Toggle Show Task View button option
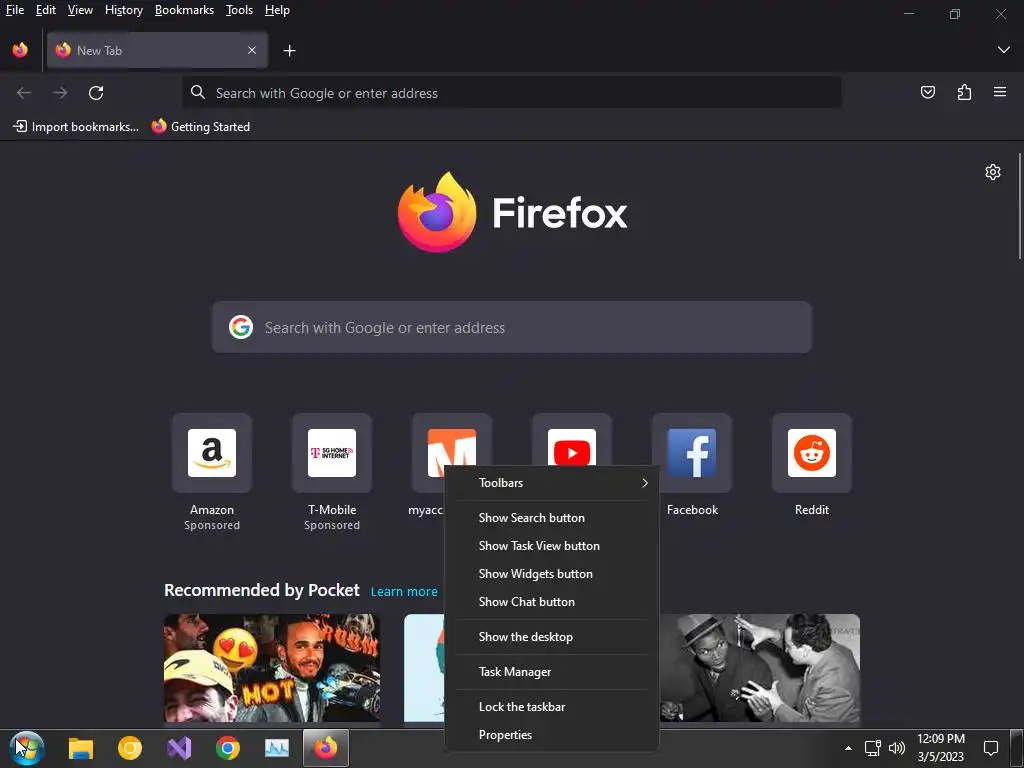This screenshot has width=1024, height=768. (x=552, y=546)
